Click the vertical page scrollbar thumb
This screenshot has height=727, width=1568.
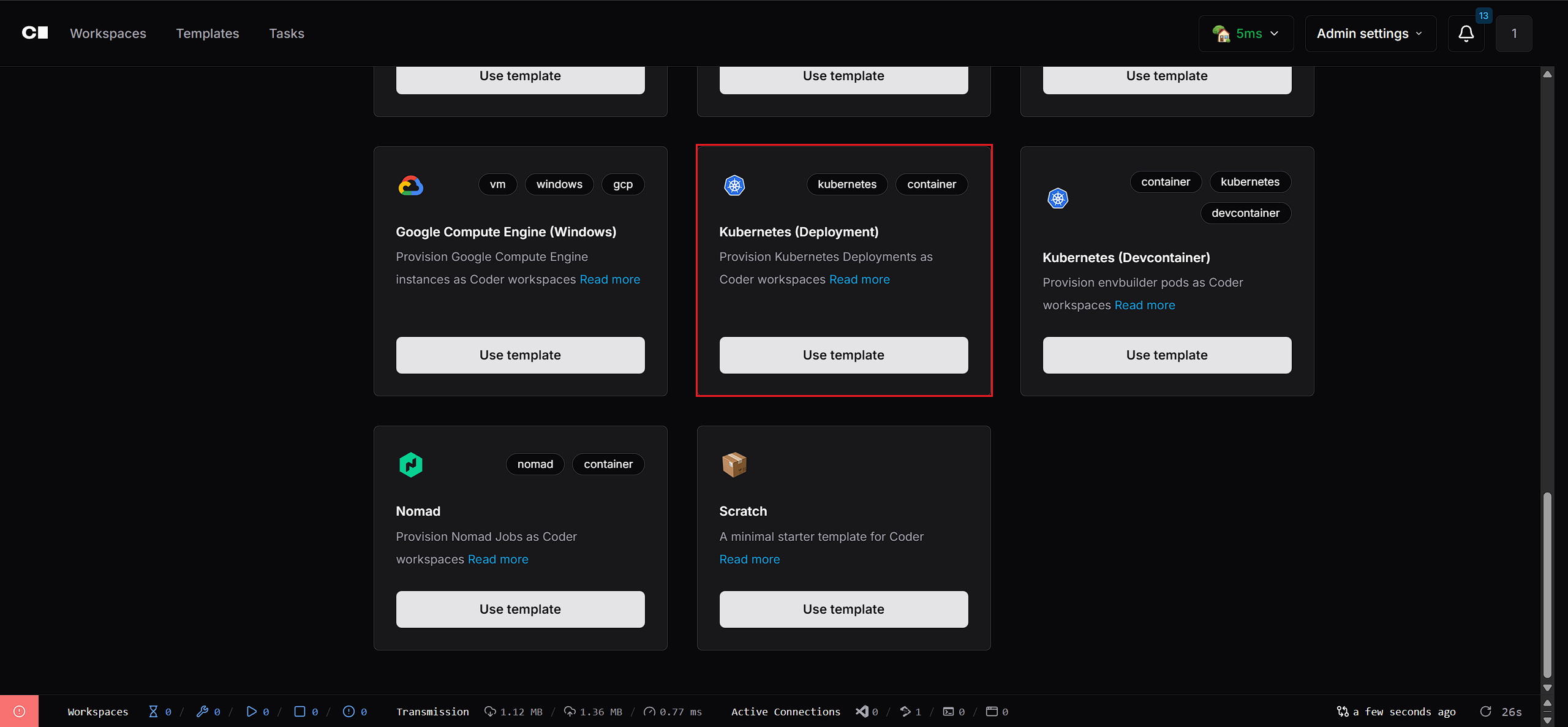tap(1547, 582)
